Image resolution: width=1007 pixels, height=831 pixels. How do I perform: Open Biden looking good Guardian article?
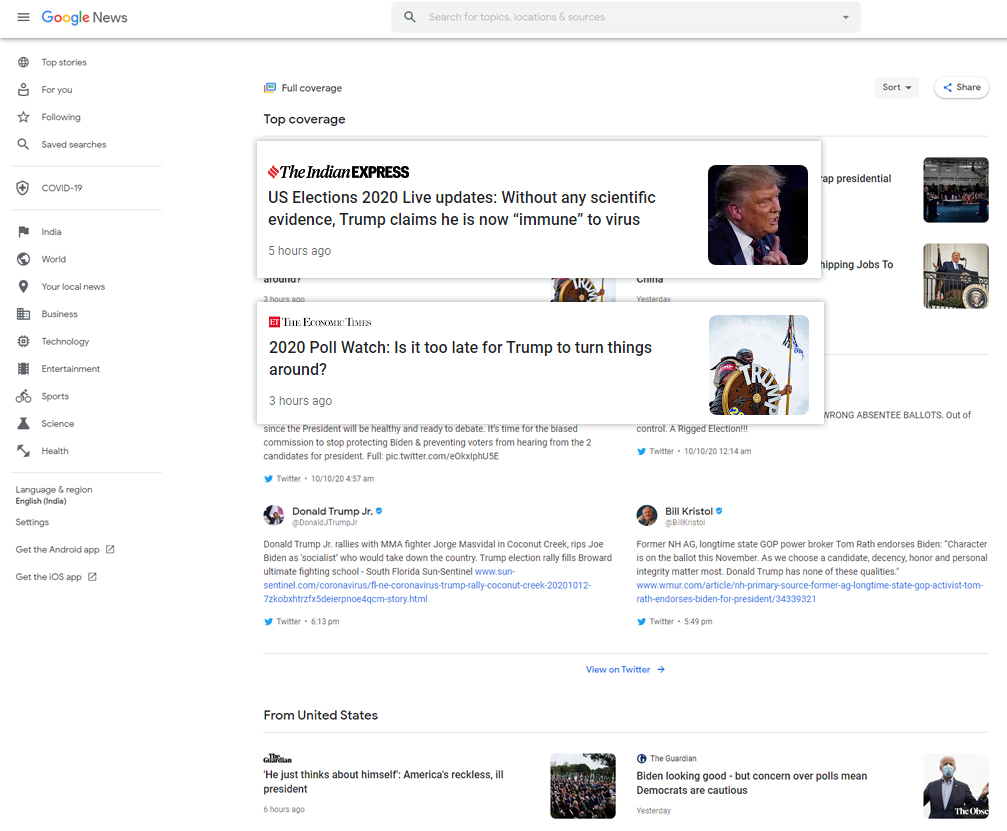pos(751,783)
